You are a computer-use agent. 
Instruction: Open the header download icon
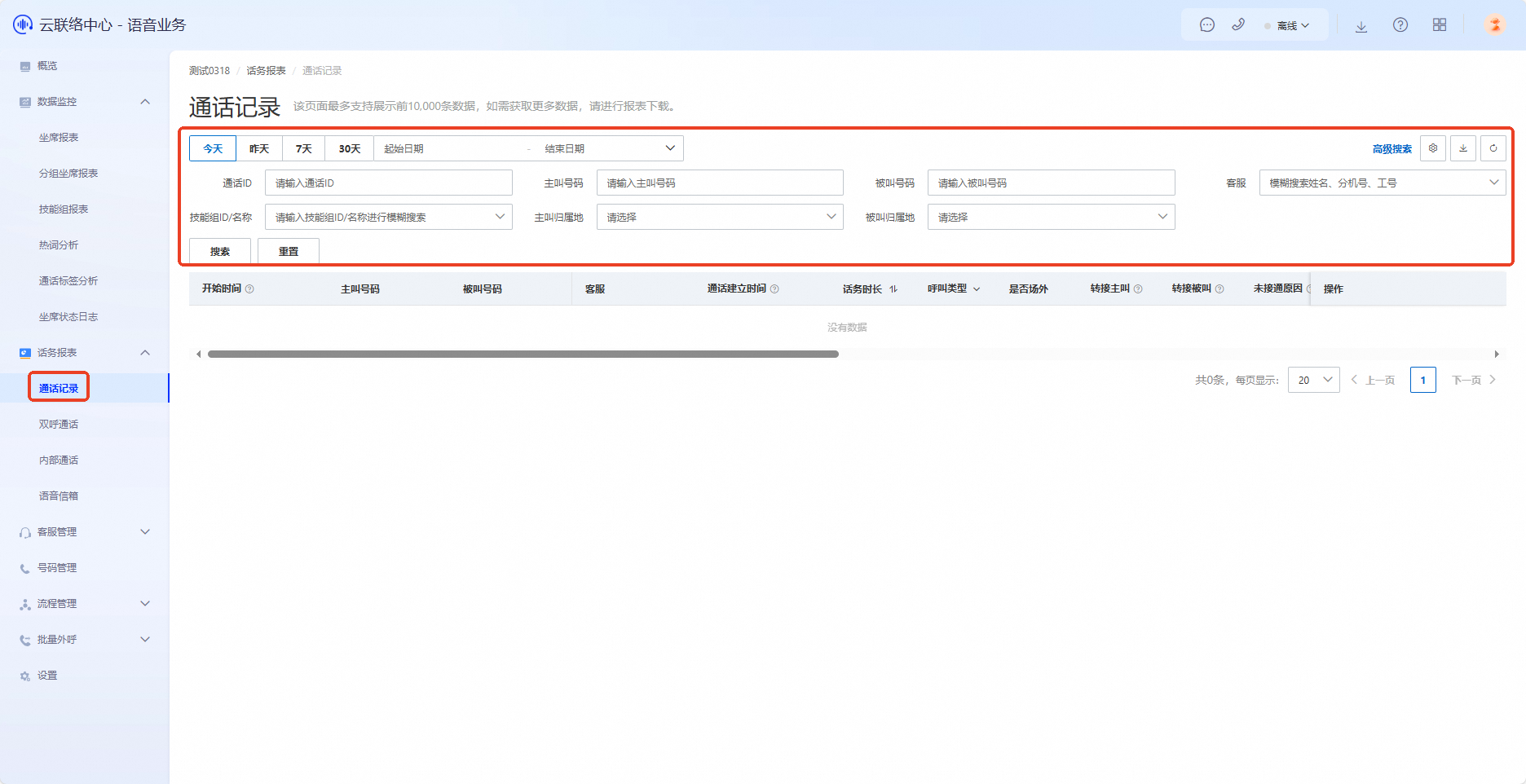coord(1361,26)
